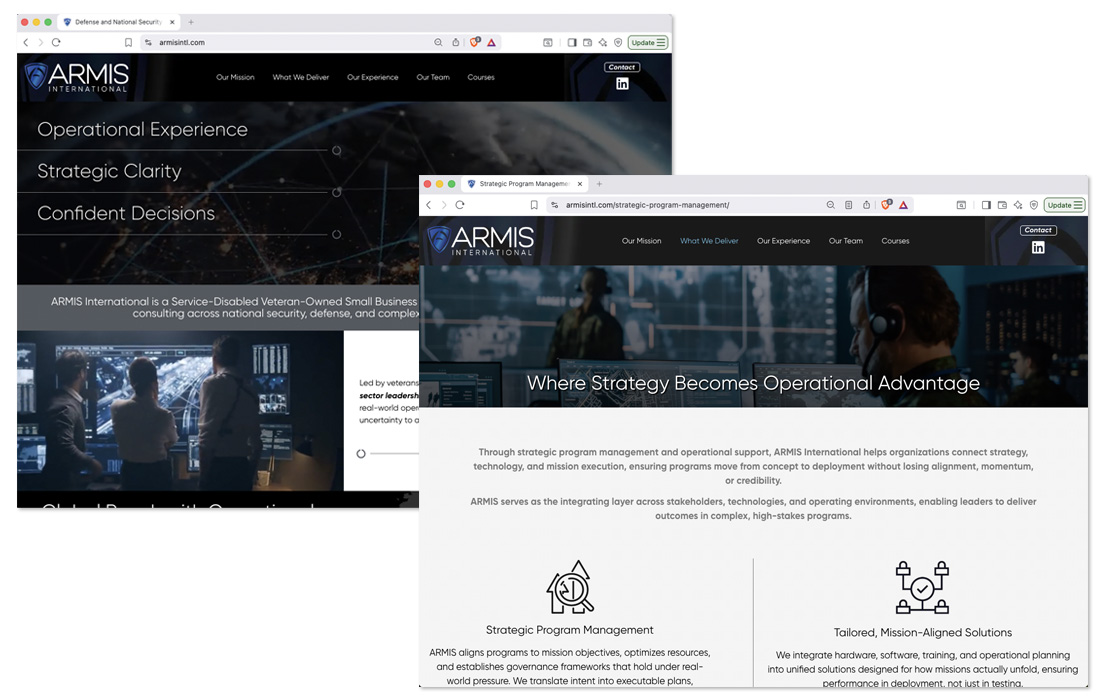The width and height of the screenshot is (1100, 700).
Task: Click Brave Rewards triangle in front window
Action: (x=904, y=205)
